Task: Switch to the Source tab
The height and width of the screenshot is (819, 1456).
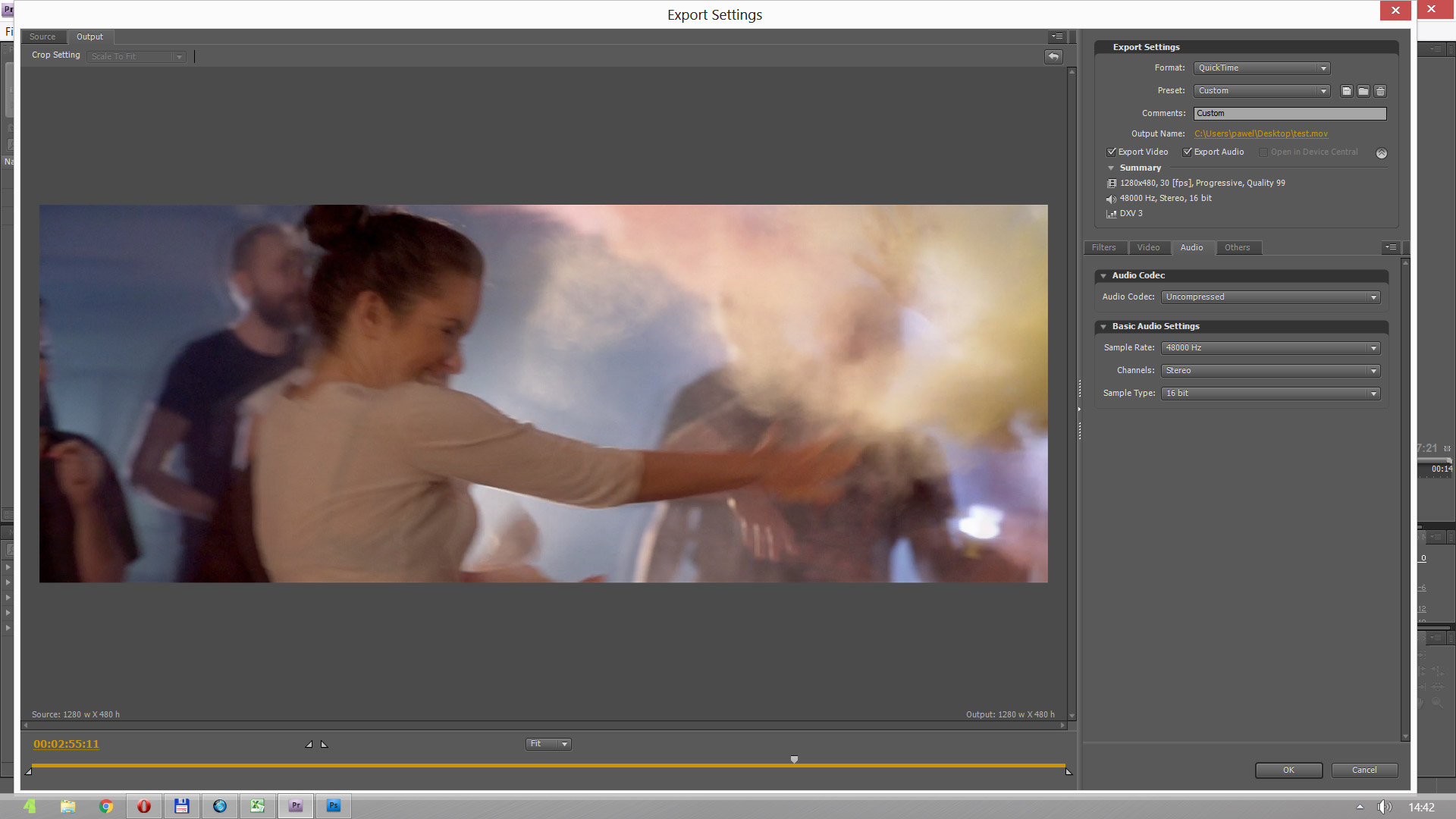Action: 42,37
